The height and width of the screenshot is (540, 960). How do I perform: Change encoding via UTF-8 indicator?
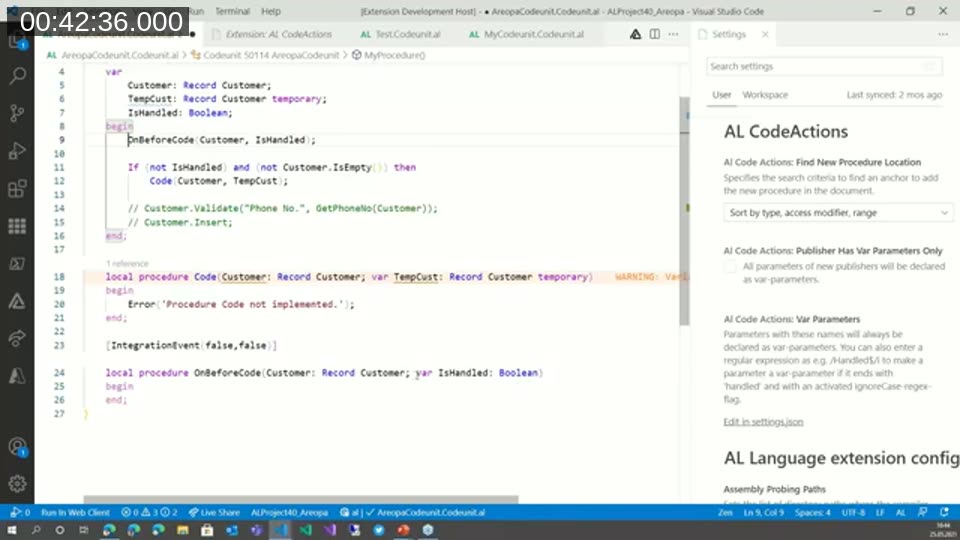(x=853, y=512)
